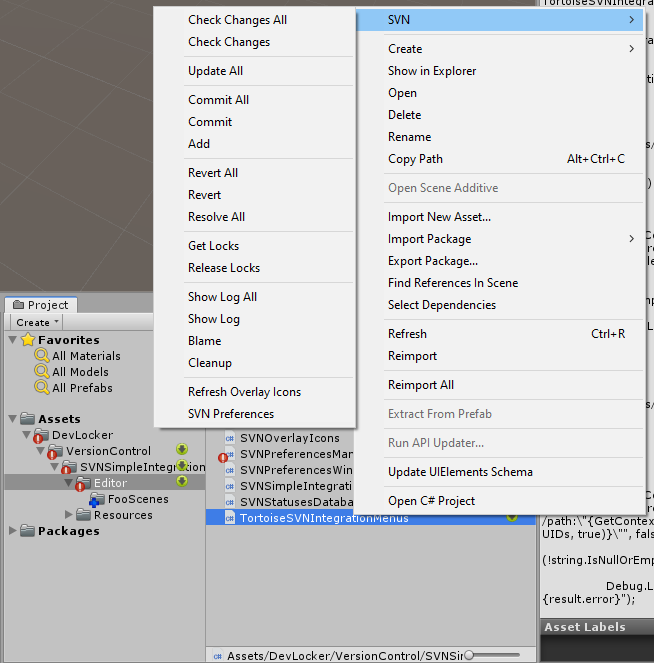654x663 pixels.
Task: Select Open in context menu
Action: tap(402, 93)
